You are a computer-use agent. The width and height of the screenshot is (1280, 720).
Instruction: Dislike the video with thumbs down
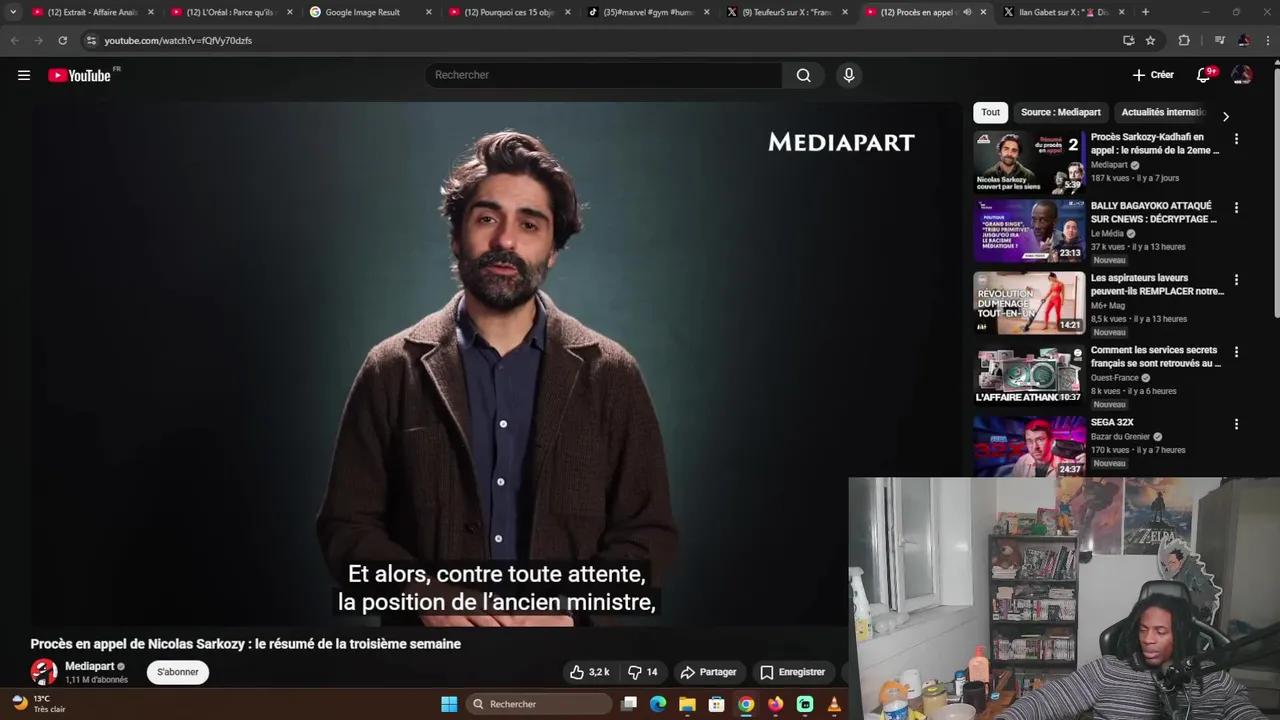click(x=643, y=672)
